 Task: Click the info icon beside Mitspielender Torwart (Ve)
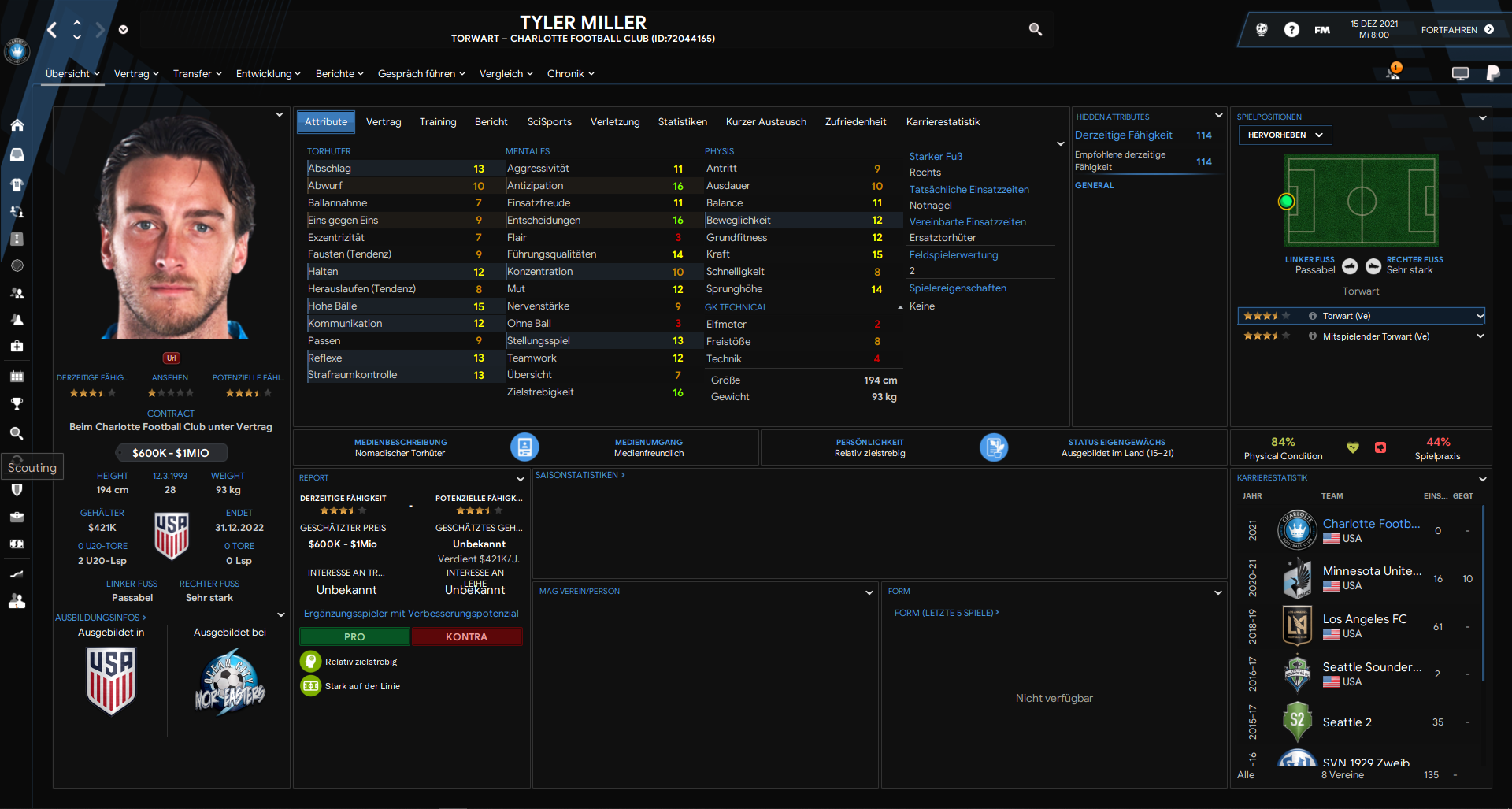[1313, 336]
